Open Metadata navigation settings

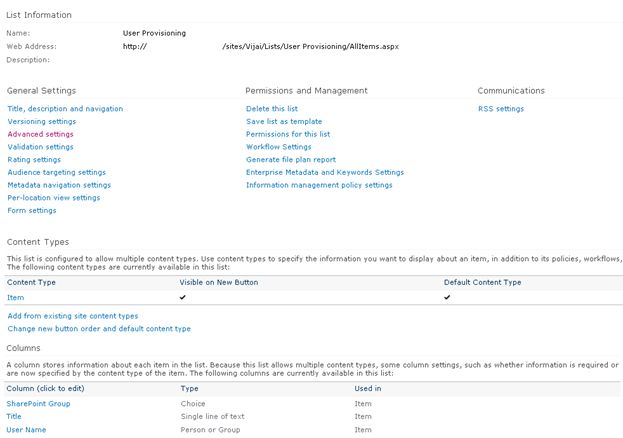(59, 185)
